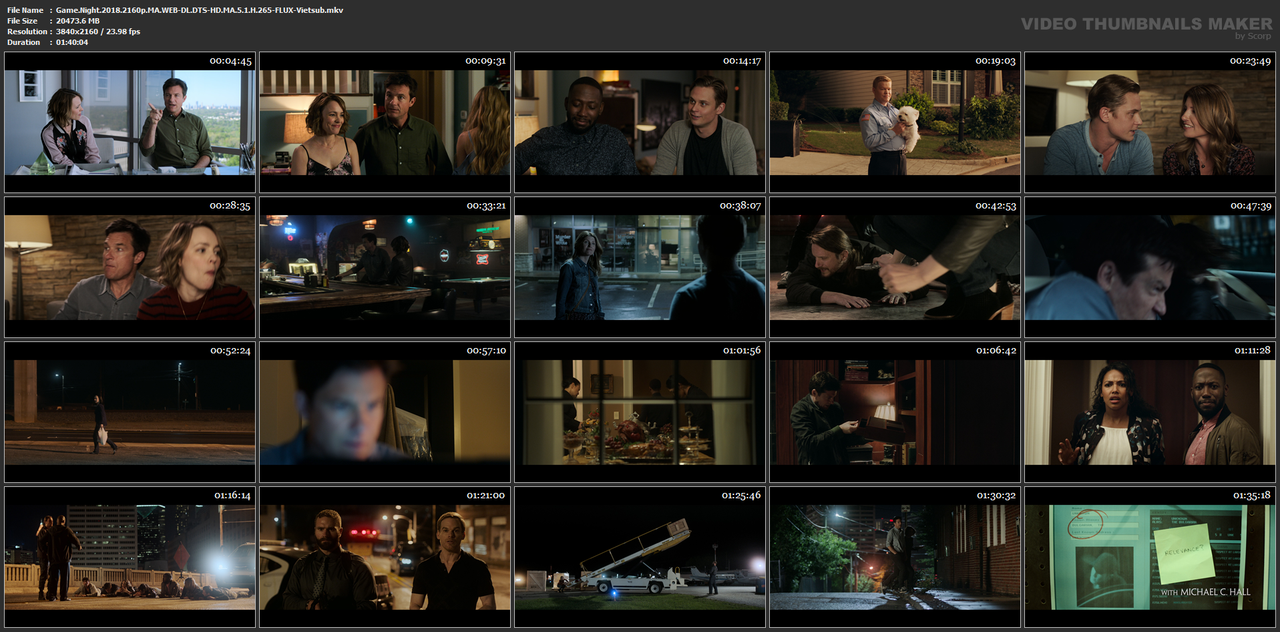Open the thumbnail at 01:16:14
1280x632 pixels.
click(x=130, y=557)
